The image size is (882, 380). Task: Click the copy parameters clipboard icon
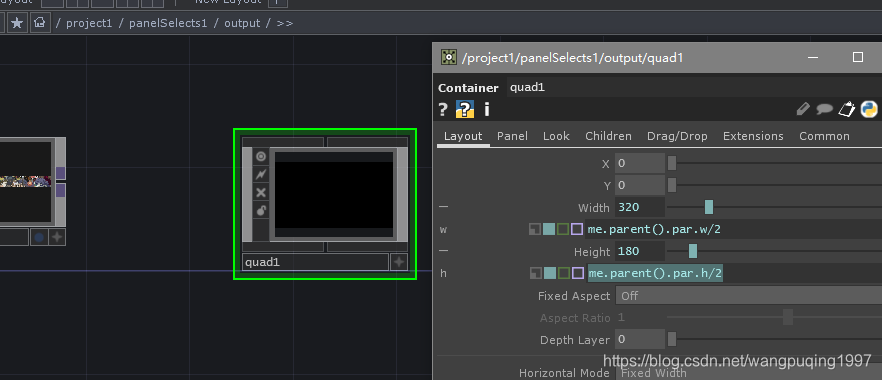(x=847, y=109)
